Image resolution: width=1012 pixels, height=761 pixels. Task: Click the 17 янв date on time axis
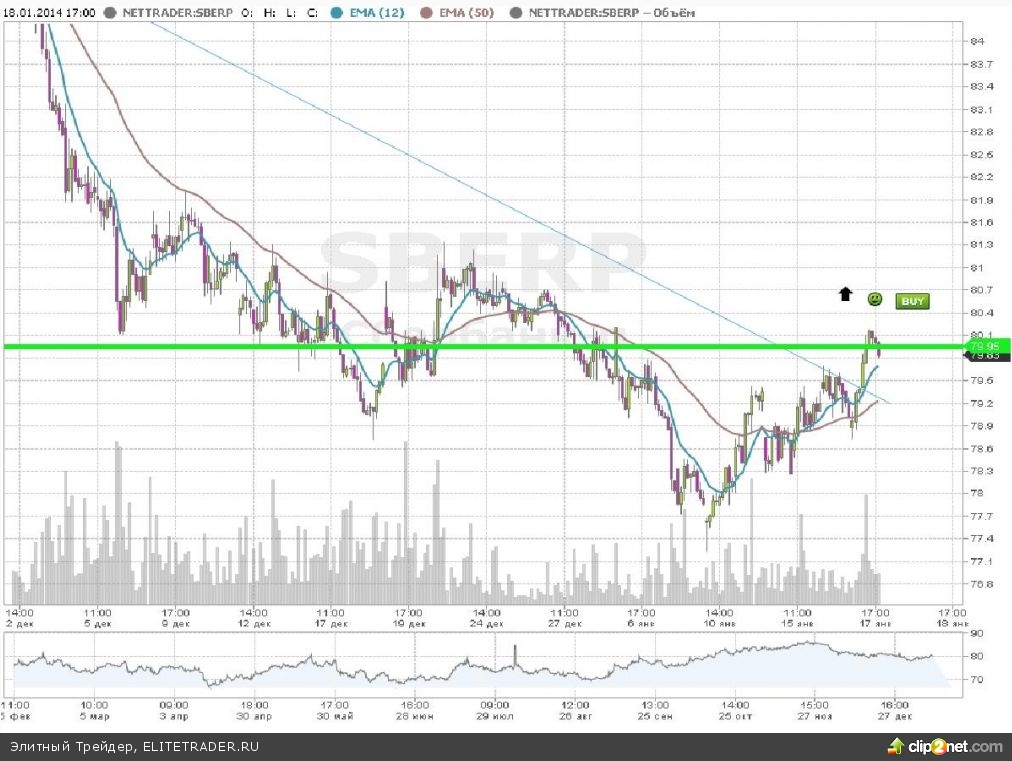[877, 622]
